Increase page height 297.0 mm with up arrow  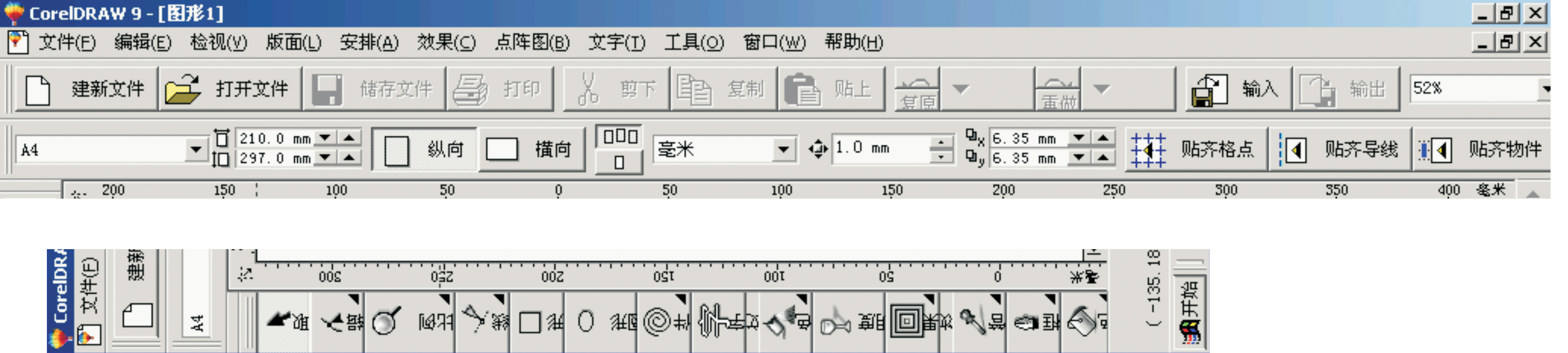coord(349,158)
